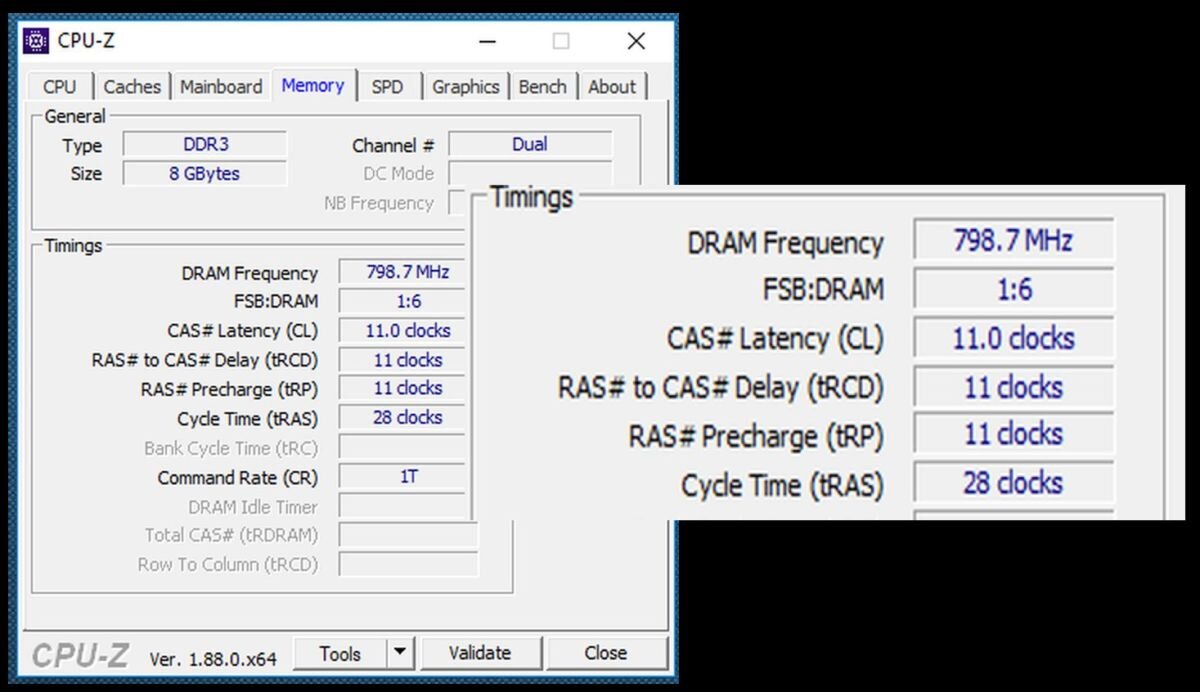Viewport: 1200px width, 692px height.
Task: Click the empty Total CAS# (tRDRAM) field
Action: [408, 535]
